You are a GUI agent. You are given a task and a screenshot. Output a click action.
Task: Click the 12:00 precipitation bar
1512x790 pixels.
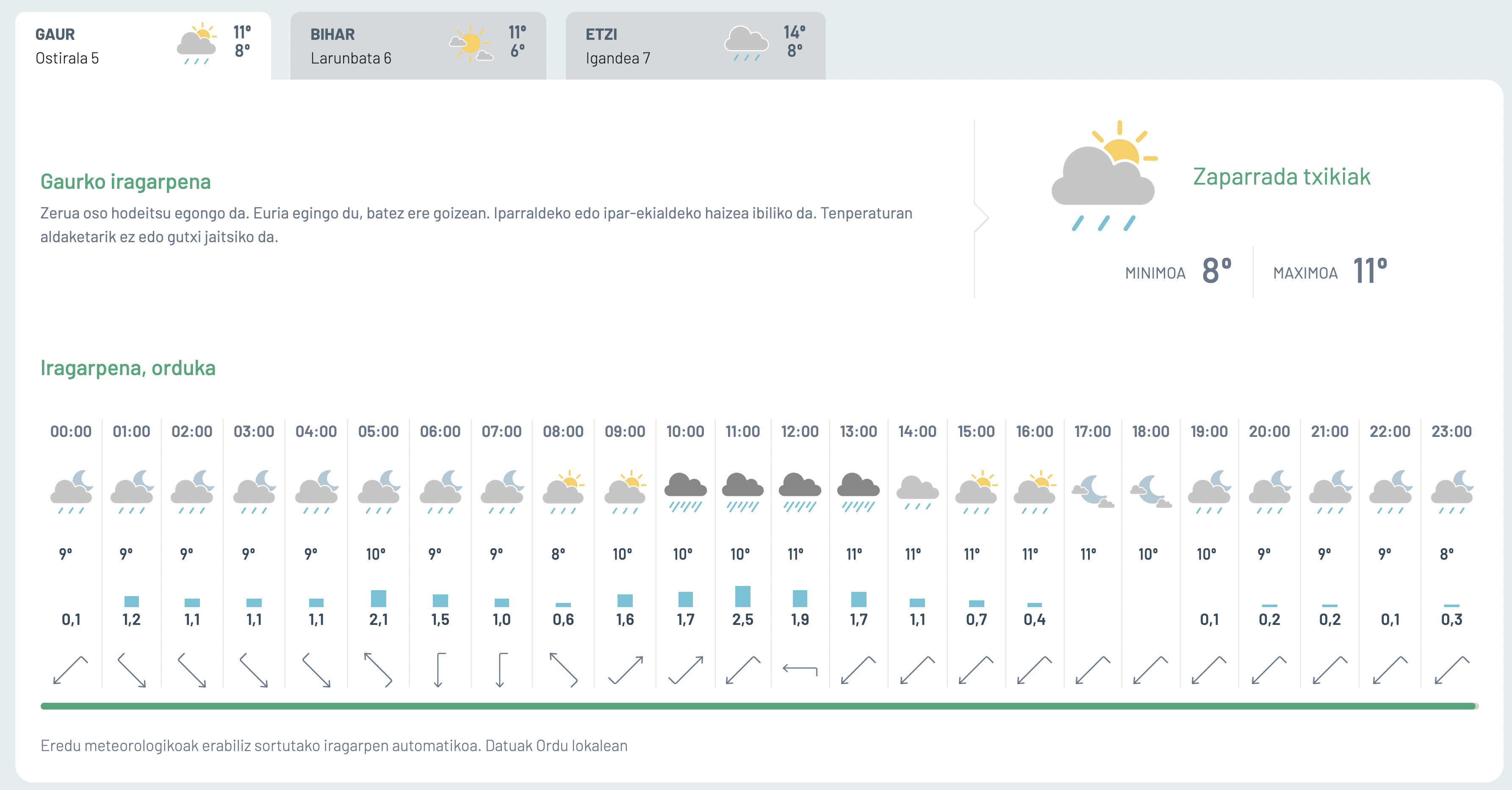(800, 598)
